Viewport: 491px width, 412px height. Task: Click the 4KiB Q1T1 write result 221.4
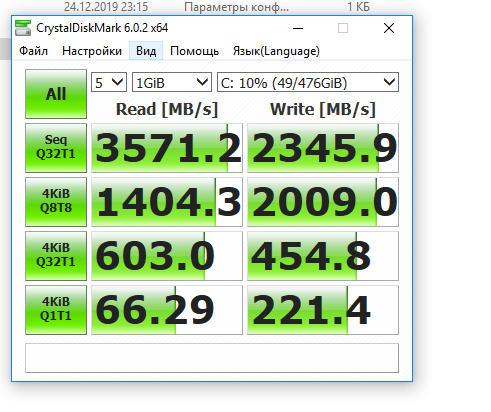(x=323, y=310)
